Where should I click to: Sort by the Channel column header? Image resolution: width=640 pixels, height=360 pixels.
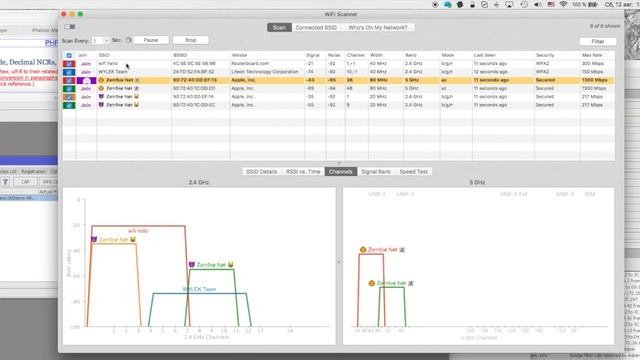(x=356, y=55)
